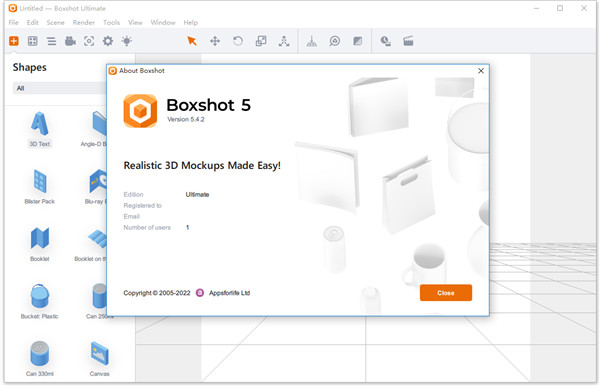
Task: Select the Bucket Plastic shape thumbnail
Action: click(40, 301)
